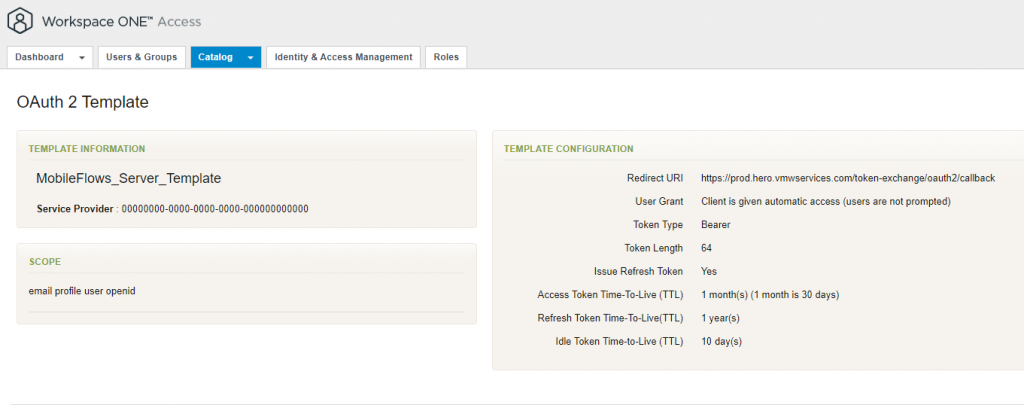Select the Issue Refresh Token value Yes
This screenshot has height=414, width=1024.
click(x=709, y=271)
